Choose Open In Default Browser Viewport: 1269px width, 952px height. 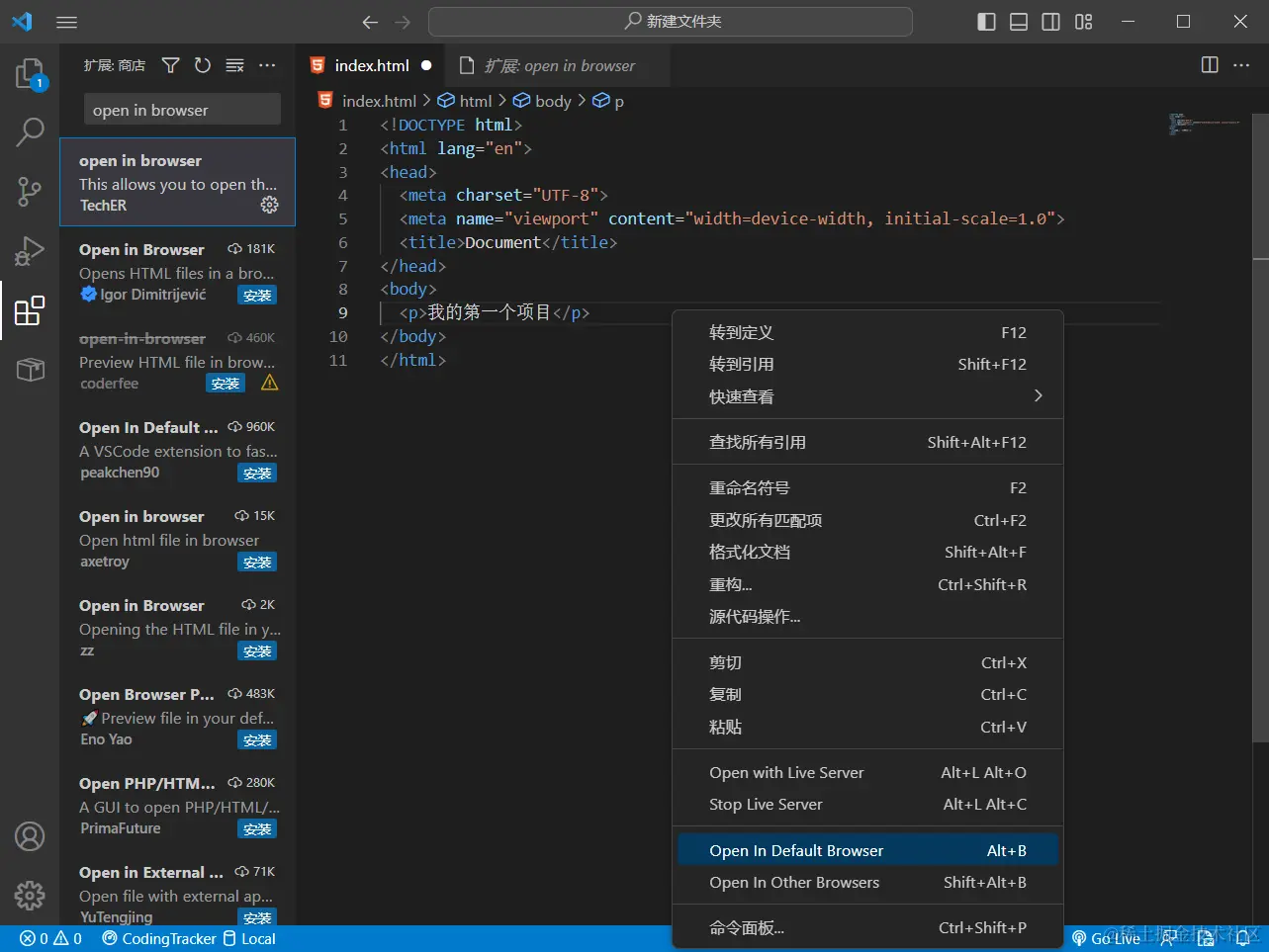coord(867,850)
